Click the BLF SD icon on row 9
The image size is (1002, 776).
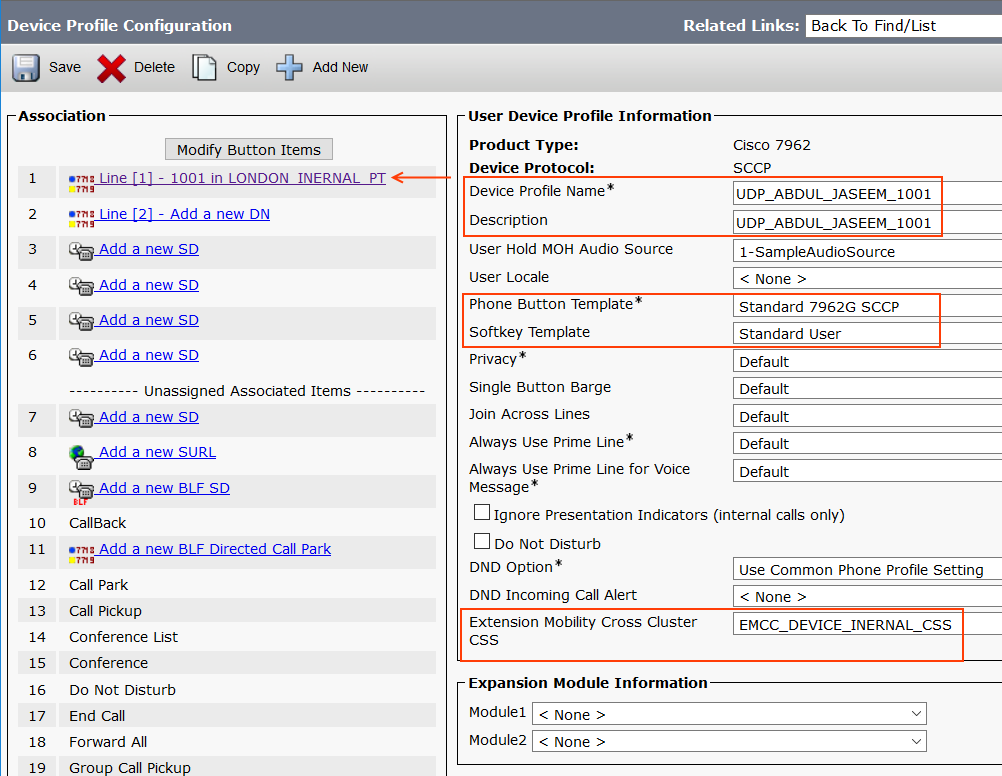81,489
